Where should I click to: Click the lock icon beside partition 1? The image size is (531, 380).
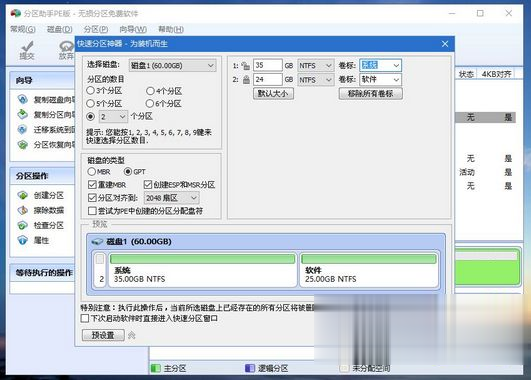tap(246, 65)
